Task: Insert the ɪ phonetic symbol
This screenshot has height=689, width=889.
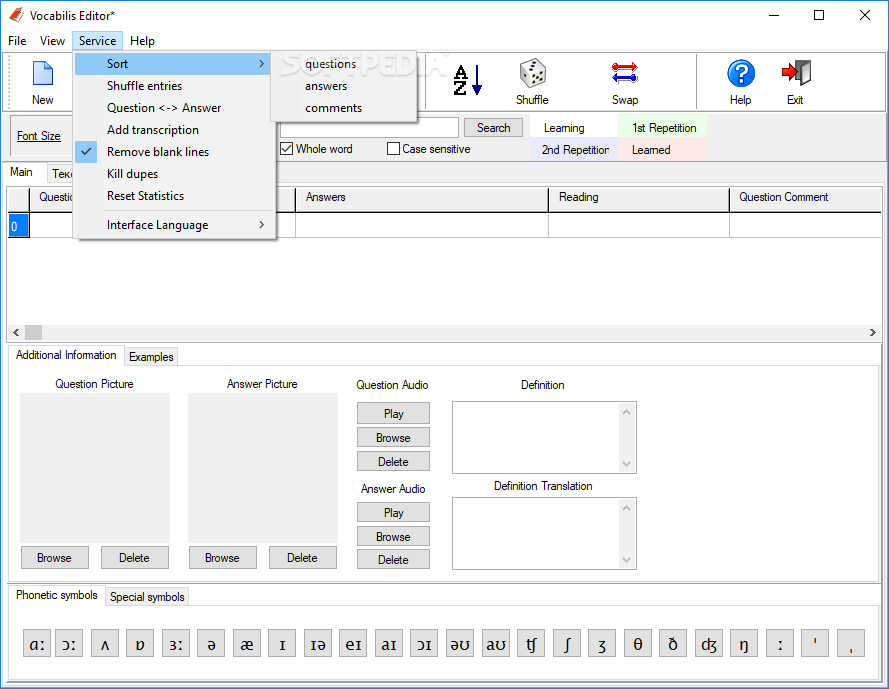Action: (282, 643)
